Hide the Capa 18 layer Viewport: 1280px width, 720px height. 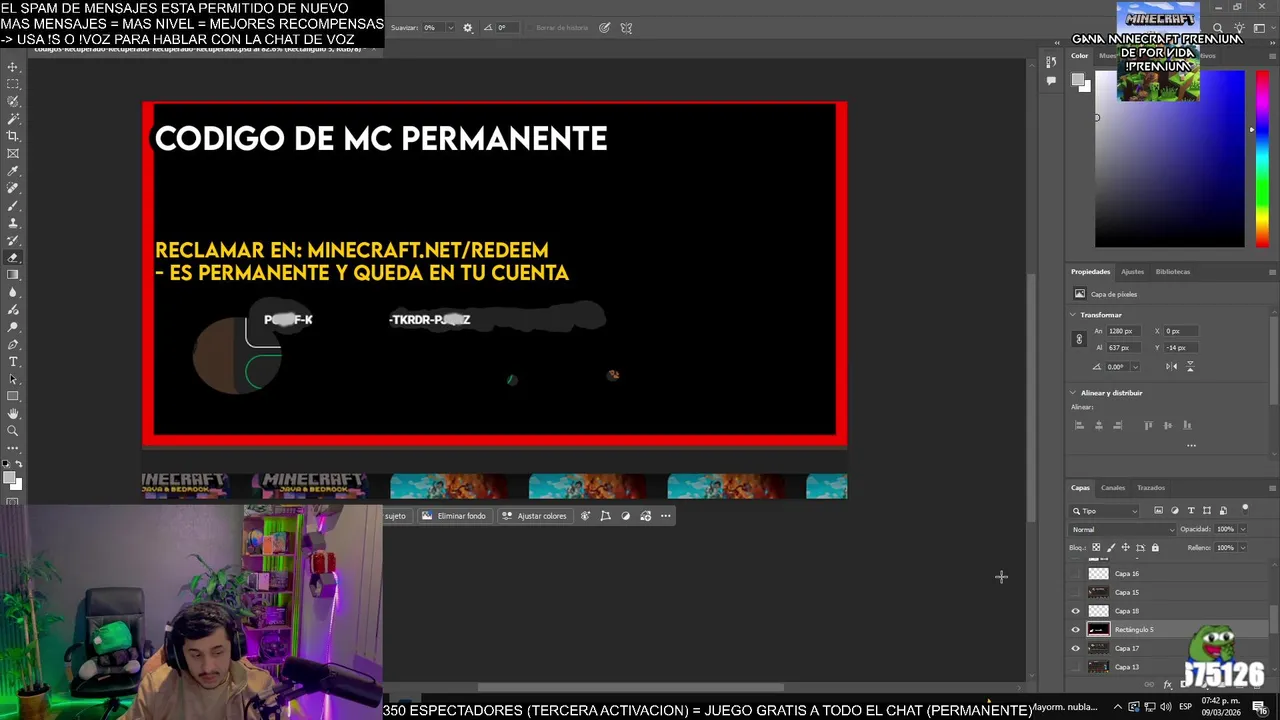(1076, 611)
